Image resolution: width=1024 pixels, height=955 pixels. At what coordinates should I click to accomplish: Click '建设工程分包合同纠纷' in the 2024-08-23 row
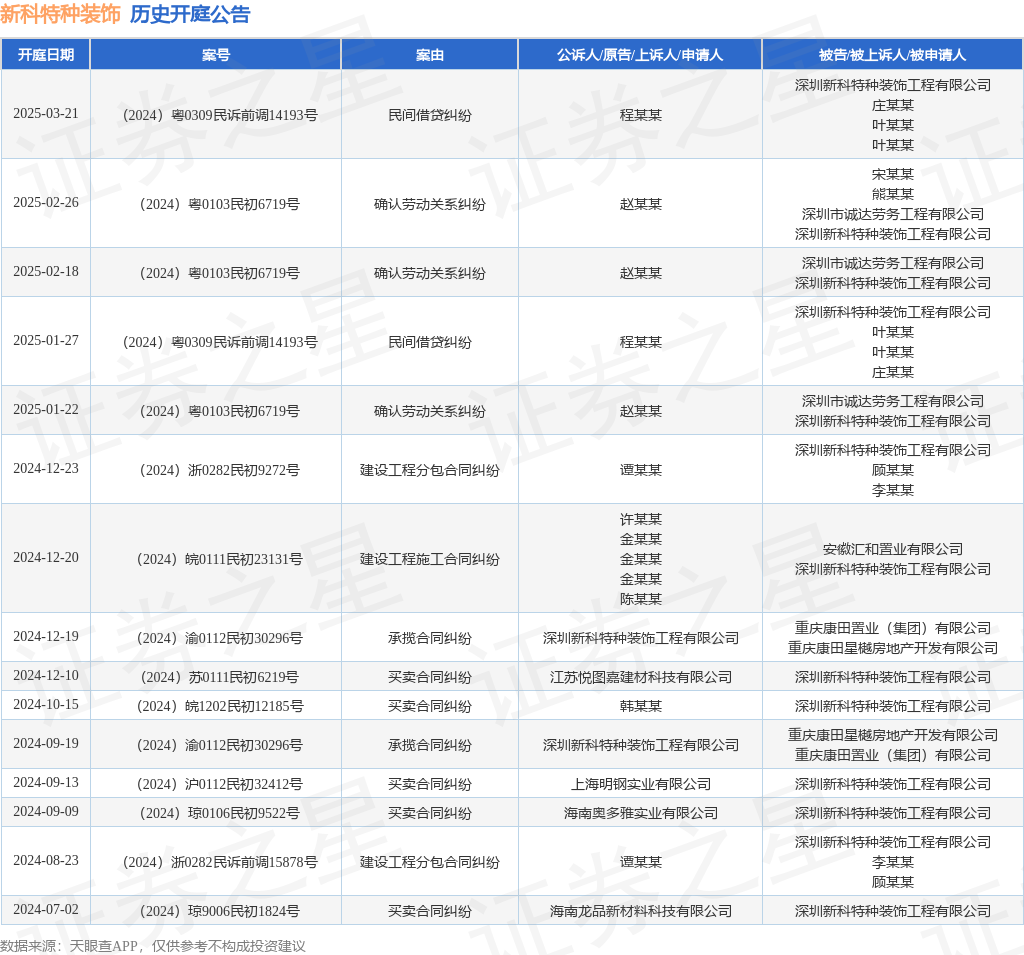coord(430,862)
